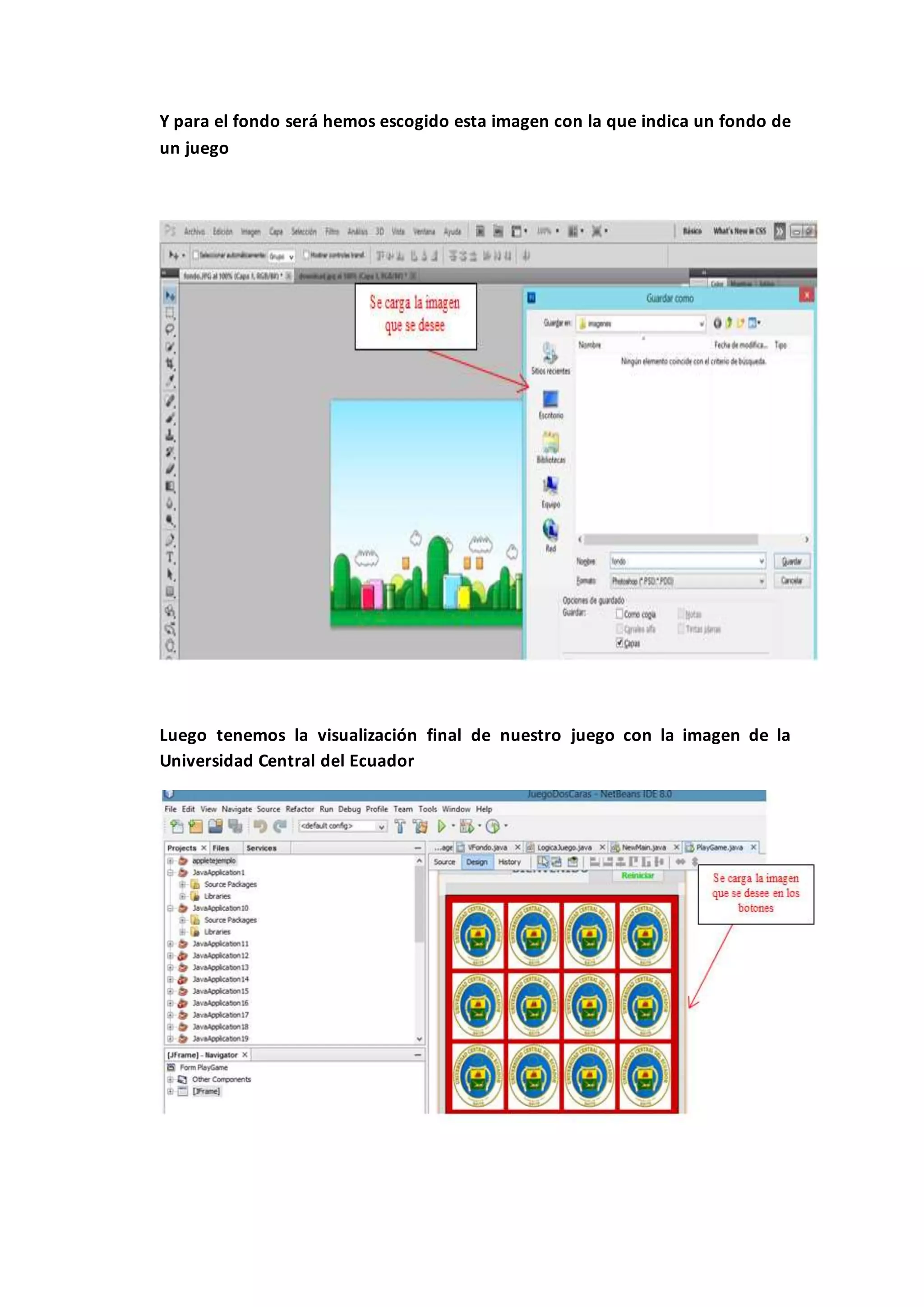
Task: Open the Refactor menu in NetBeans
Action: [x=299, y=809]
